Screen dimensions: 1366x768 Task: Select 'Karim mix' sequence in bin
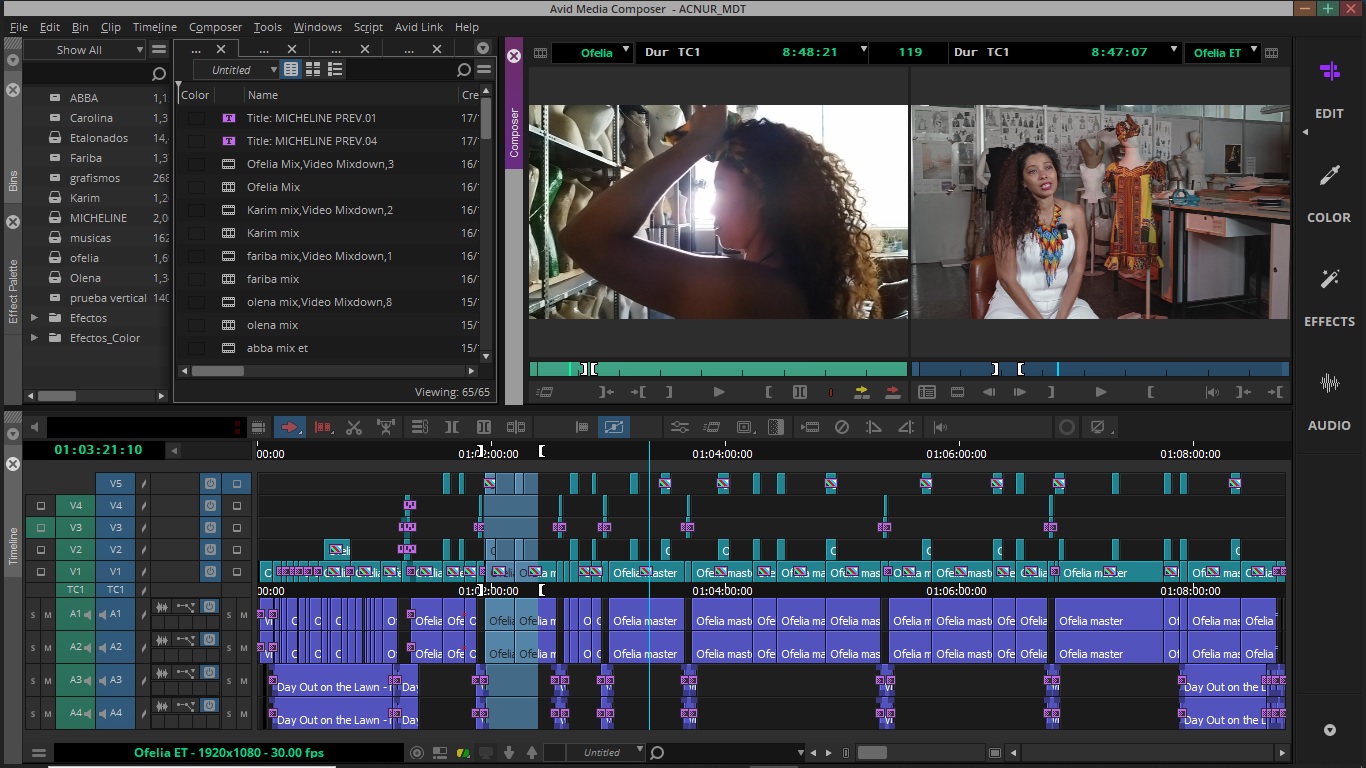point(273,233)
